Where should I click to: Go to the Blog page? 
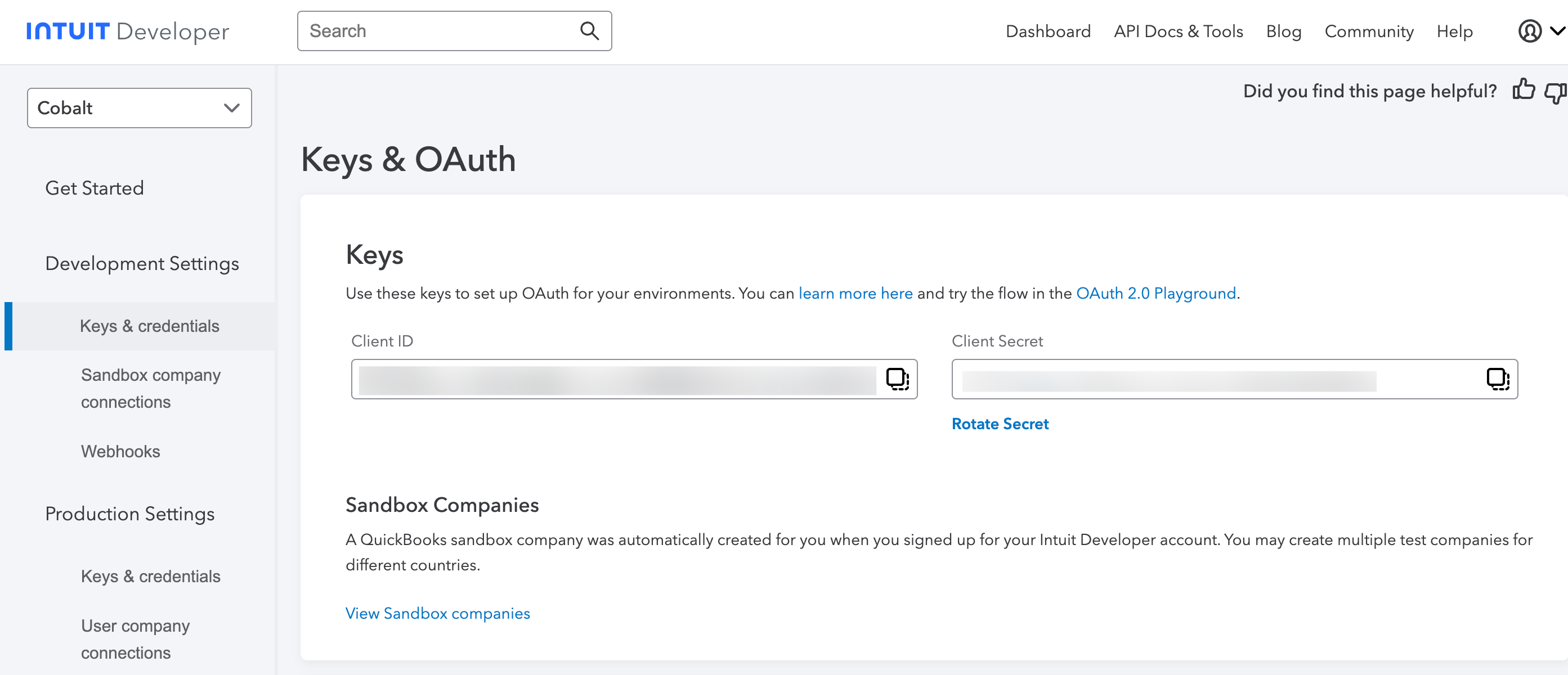(1283, 31)
